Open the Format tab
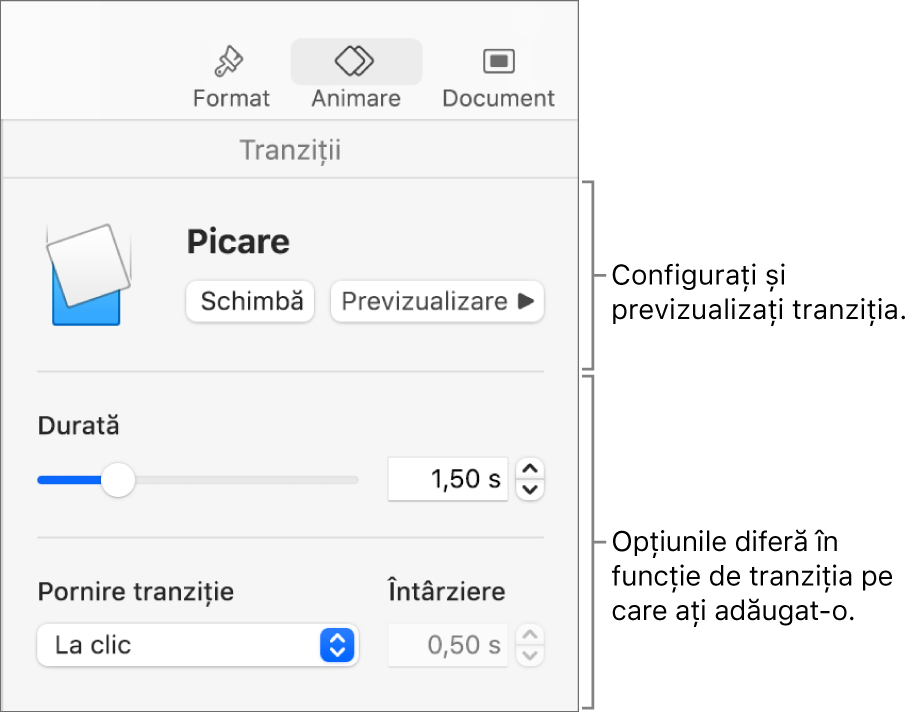The image size is (915, 713). [229, 75]
